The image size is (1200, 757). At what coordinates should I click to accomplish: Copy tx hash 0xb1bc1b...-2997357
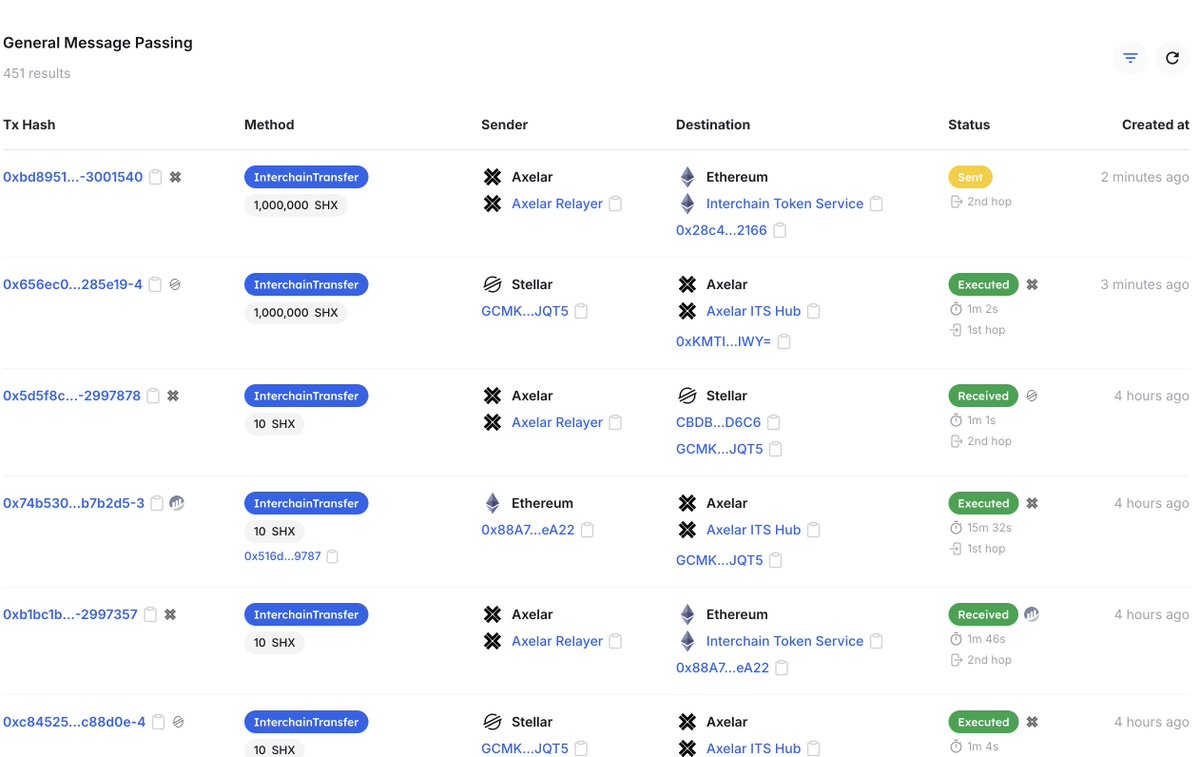[150, 615]
